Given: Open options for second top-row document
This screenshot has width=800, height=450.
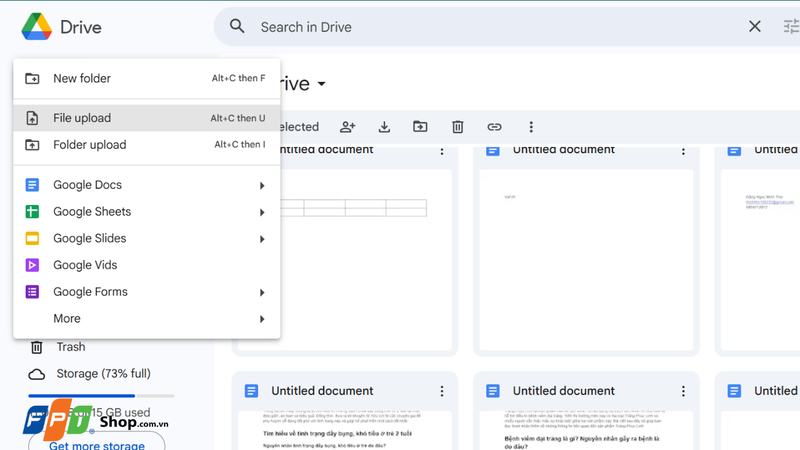Looking at the screenshot, I should pyautogui.click(x=683, y=151).
